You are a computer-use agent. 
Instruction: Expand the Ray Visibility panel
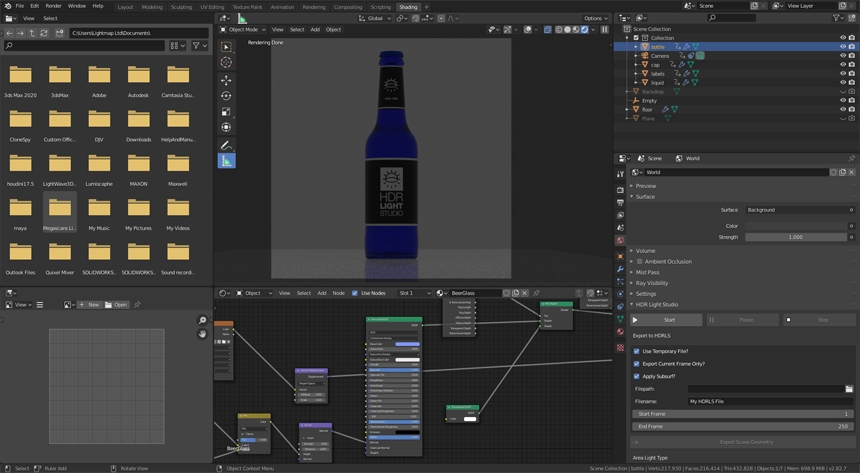[652, 283]
